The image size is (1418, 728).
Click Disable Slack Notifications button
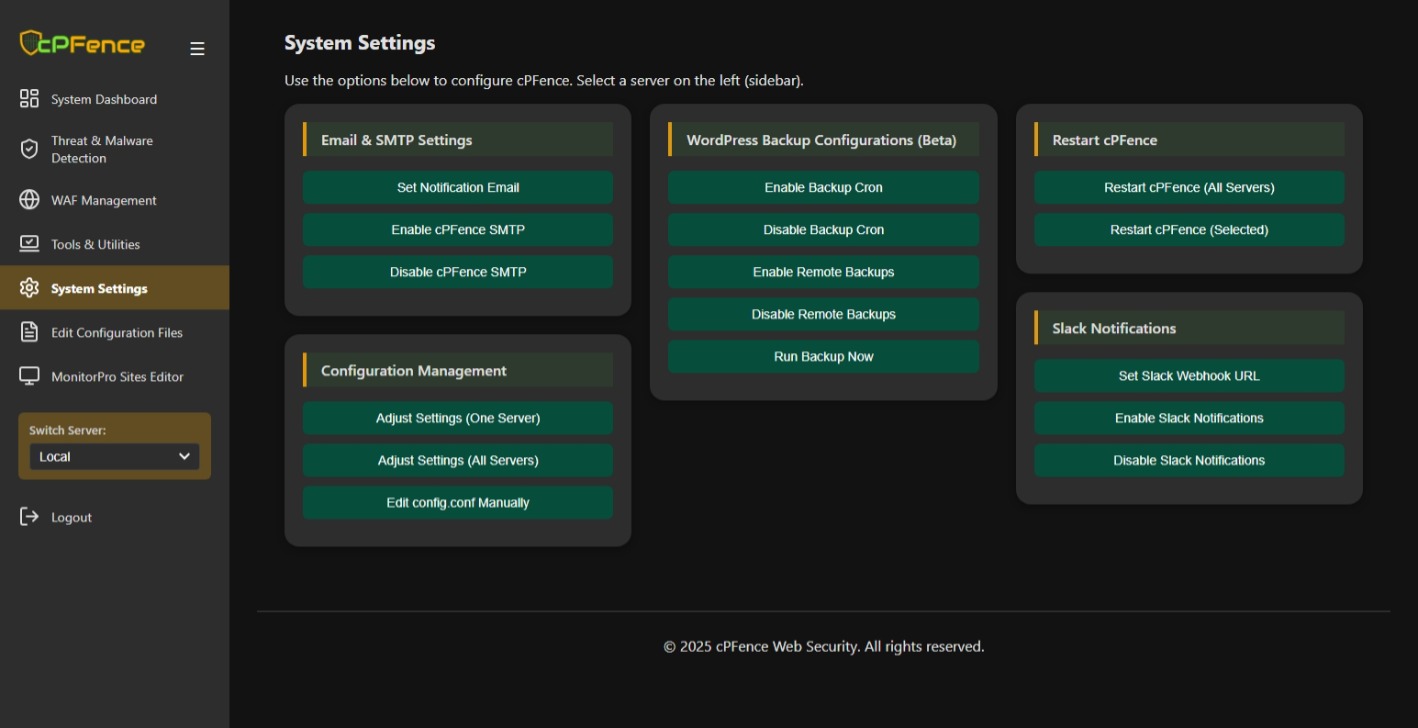pyautogui.click(x=1189, y=460)
